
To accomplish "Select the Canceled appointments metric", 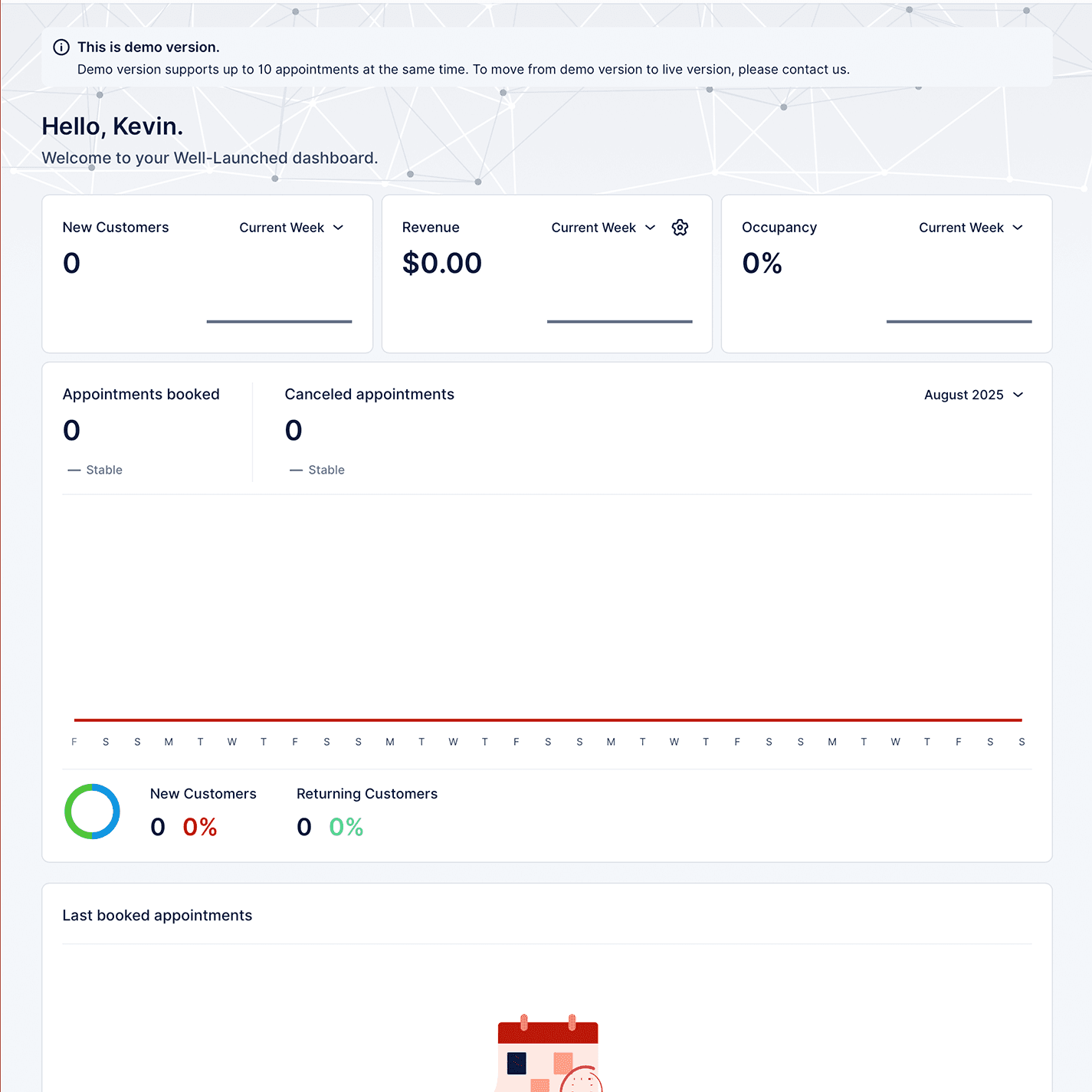I will 369,395.
